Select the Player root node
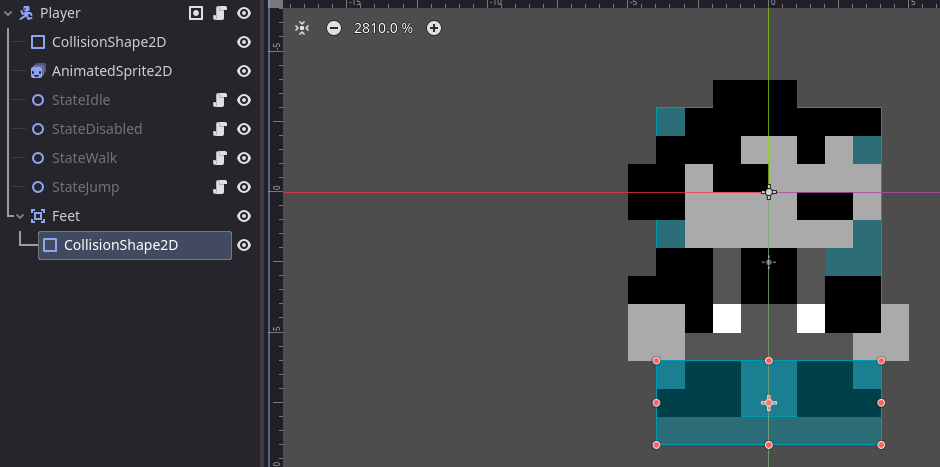 click(60, 13)
